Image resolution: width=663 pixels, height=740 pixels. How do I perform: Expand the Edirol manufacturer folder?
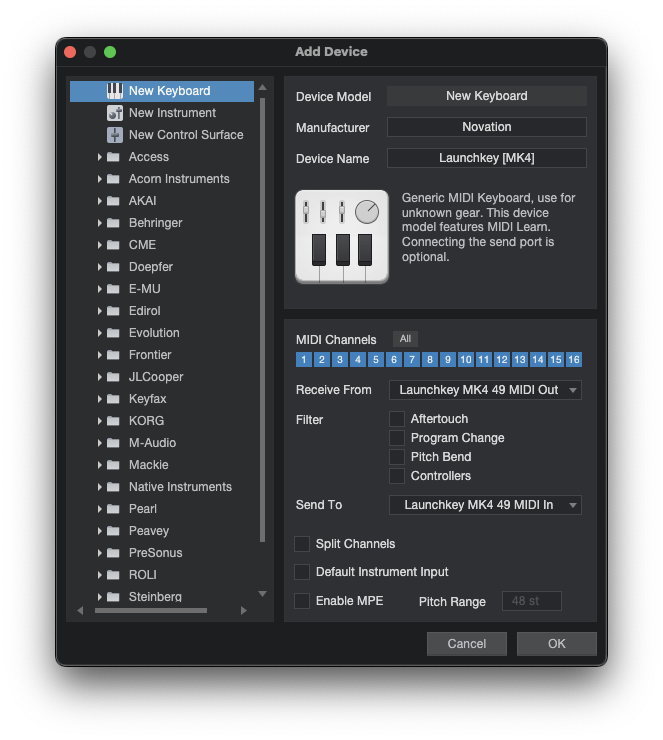coord(100,311)
